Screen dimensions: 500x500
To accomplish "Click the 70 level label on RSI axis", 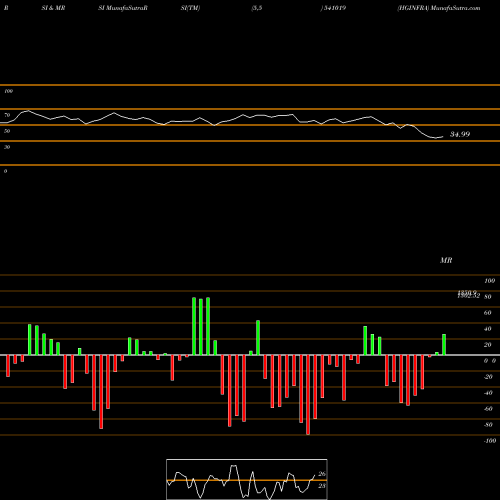I will (7, 115).
